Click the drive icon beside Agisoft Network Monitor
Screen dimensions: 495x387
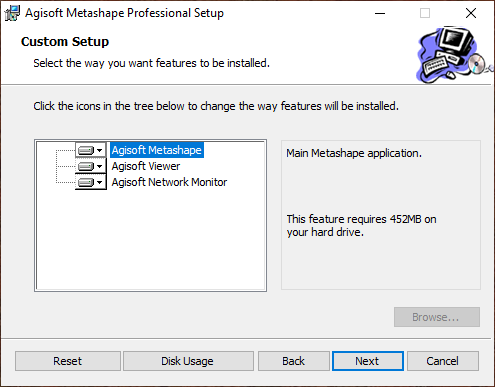86,182
